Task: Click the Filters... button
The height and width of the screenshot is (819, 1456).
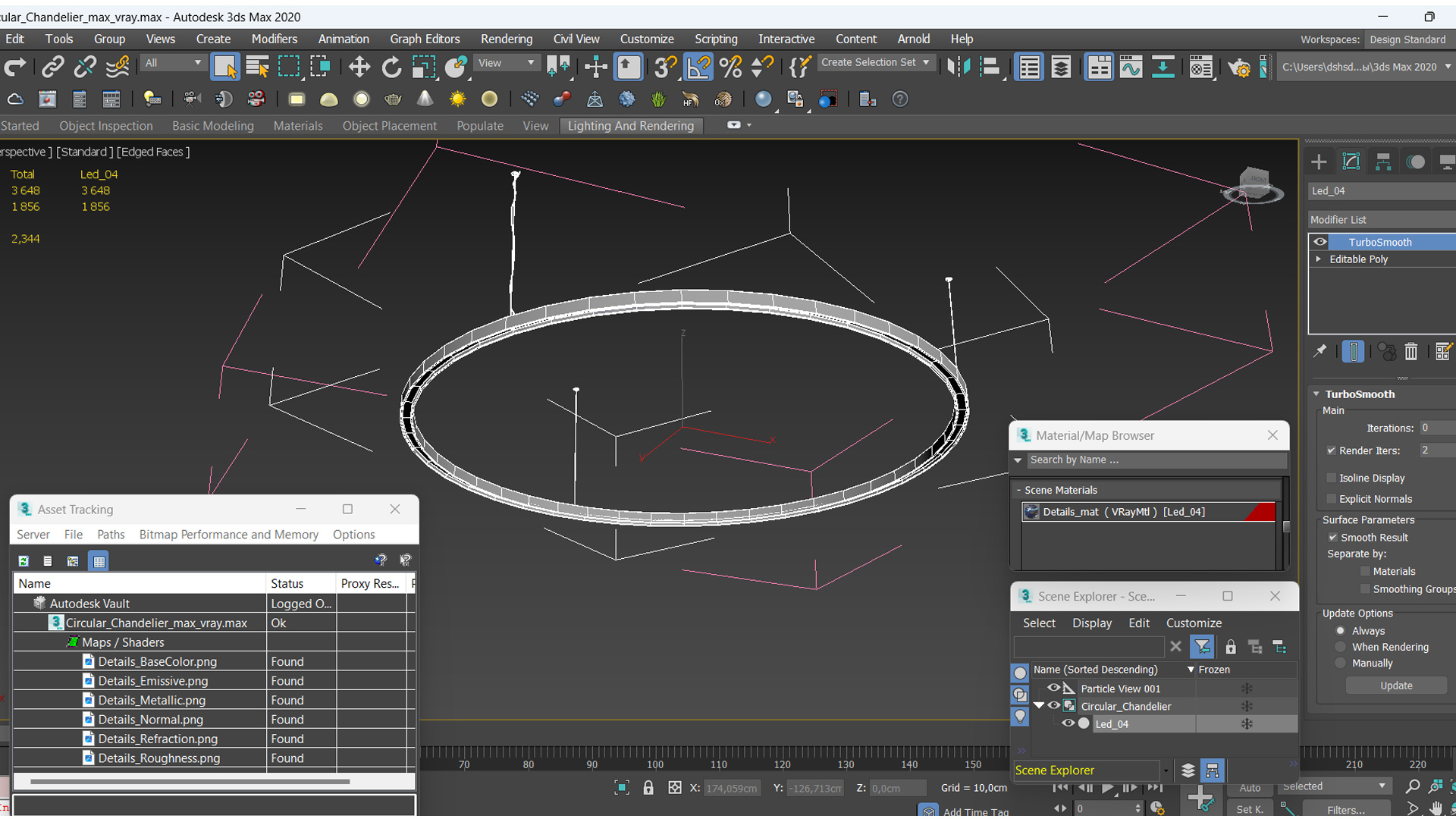Action: (x=1346, y=810)
